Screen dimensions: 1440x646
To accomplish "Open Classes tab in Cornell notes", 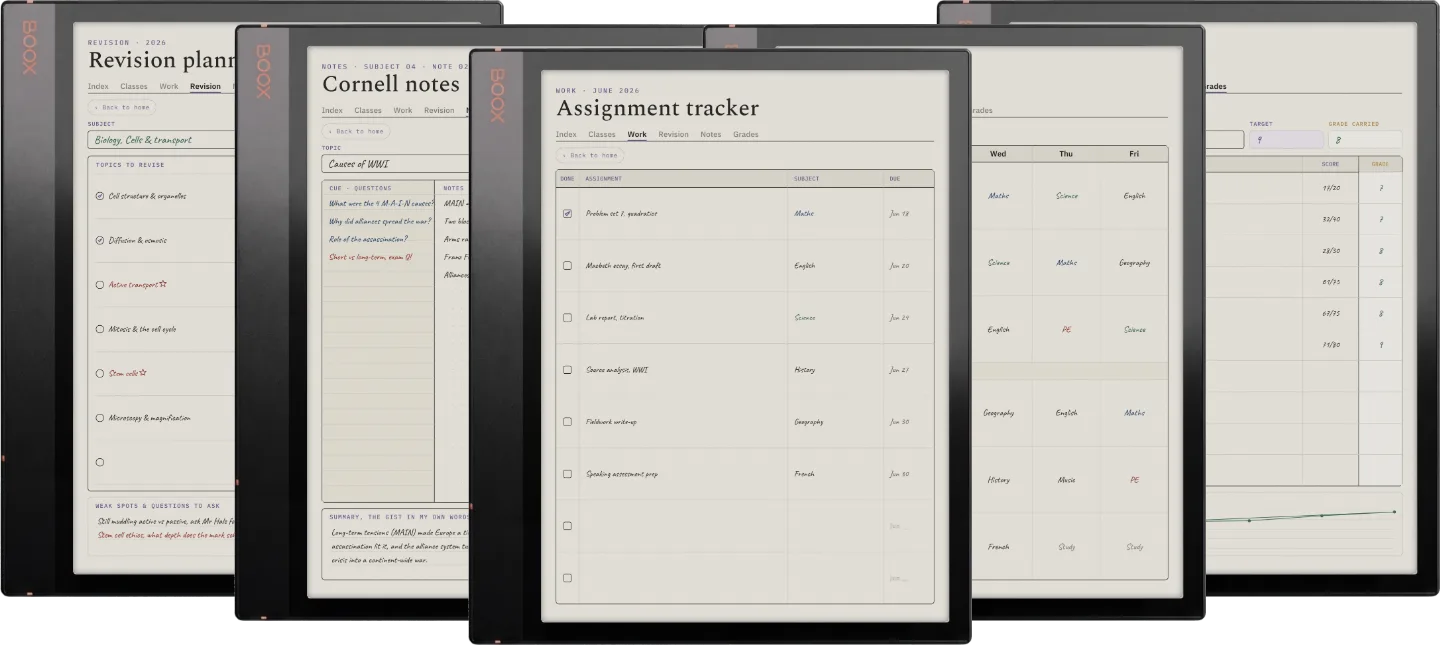I will [x=368, y=110].
